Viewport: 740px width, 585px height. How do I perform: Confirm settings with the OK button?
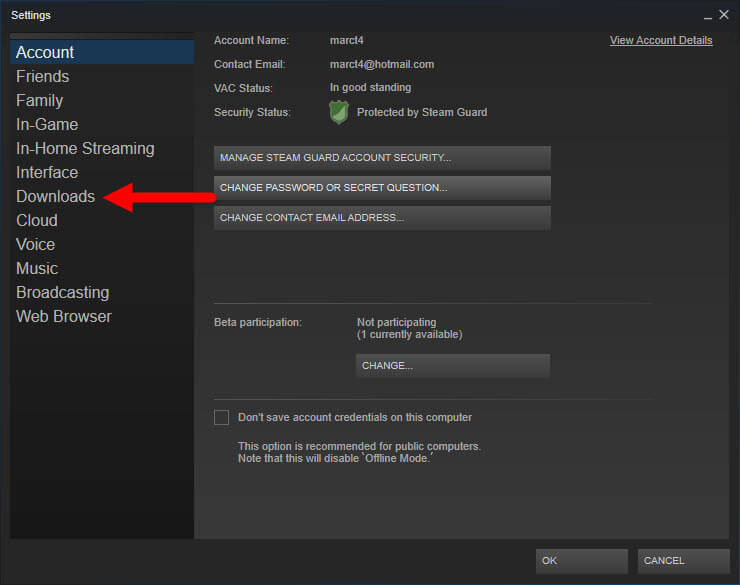pos(582,561)
